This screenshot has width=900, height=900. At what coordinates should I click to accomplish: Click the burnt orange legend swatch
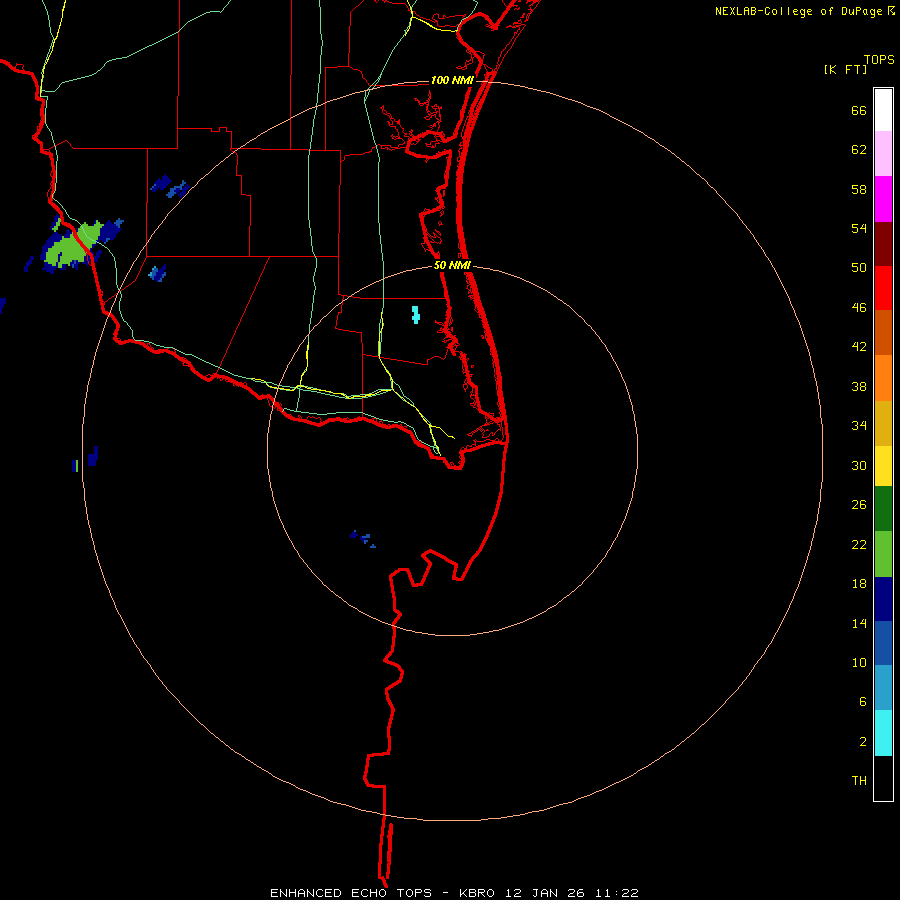(x=883, y=332)
